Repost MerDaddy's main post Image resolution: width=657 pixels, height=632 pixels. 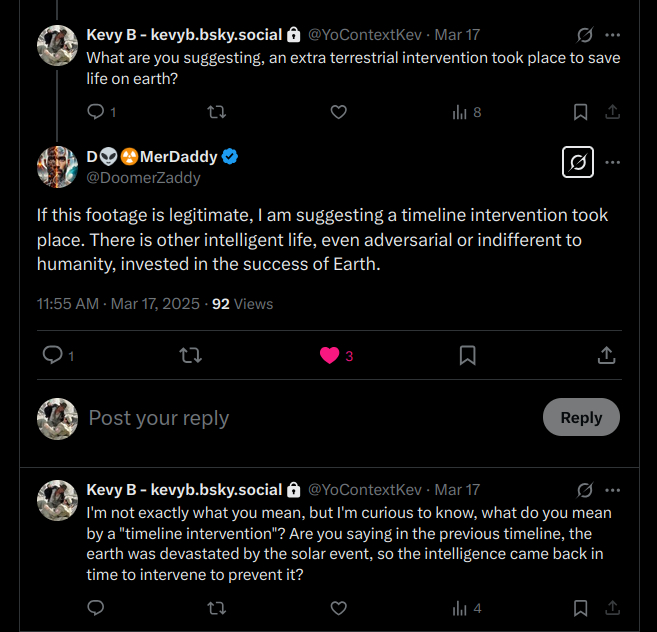click(190, 355)
